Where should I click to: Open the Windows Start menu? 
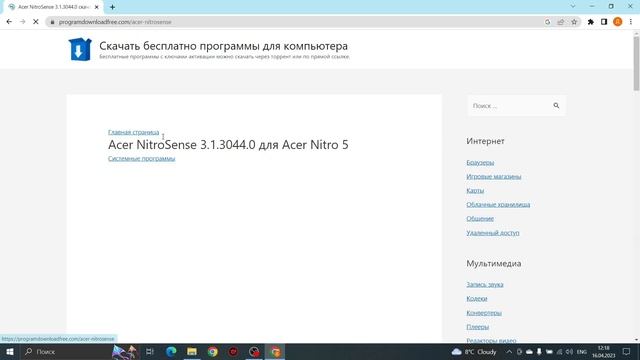coord(10,351)
